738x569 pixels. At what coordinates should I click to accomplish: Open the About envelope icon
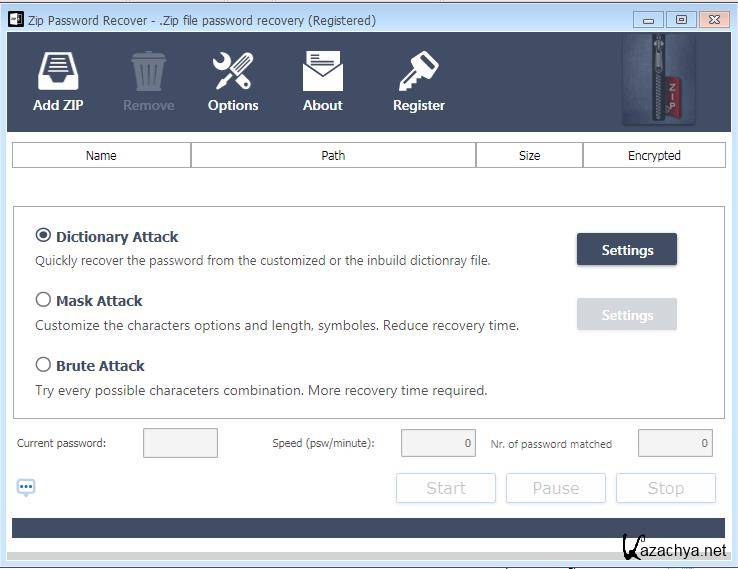(323, 72)
